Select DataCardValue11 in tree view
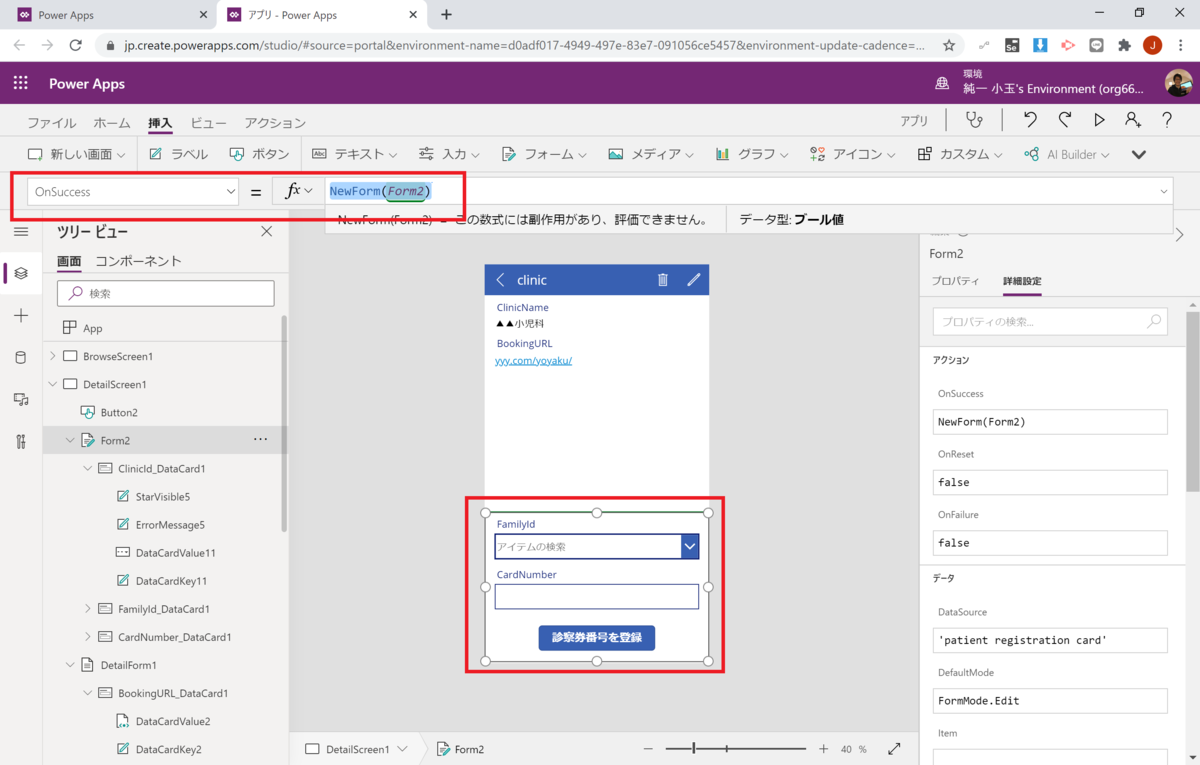The width and height of the screenshot is (1200, 765). click(x=175, y=552)
